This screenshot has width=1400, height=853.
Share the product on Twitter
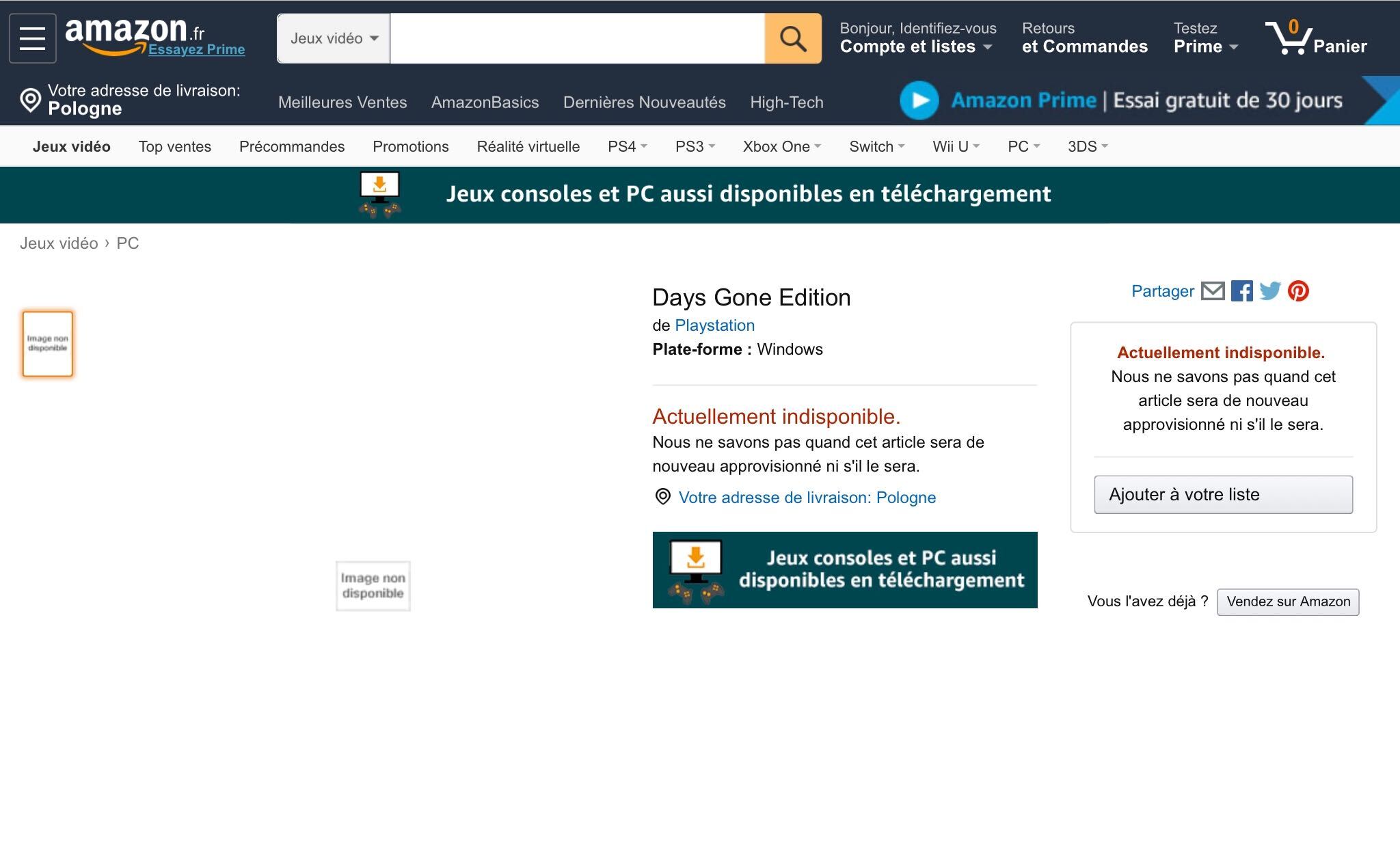[1270, 290]
